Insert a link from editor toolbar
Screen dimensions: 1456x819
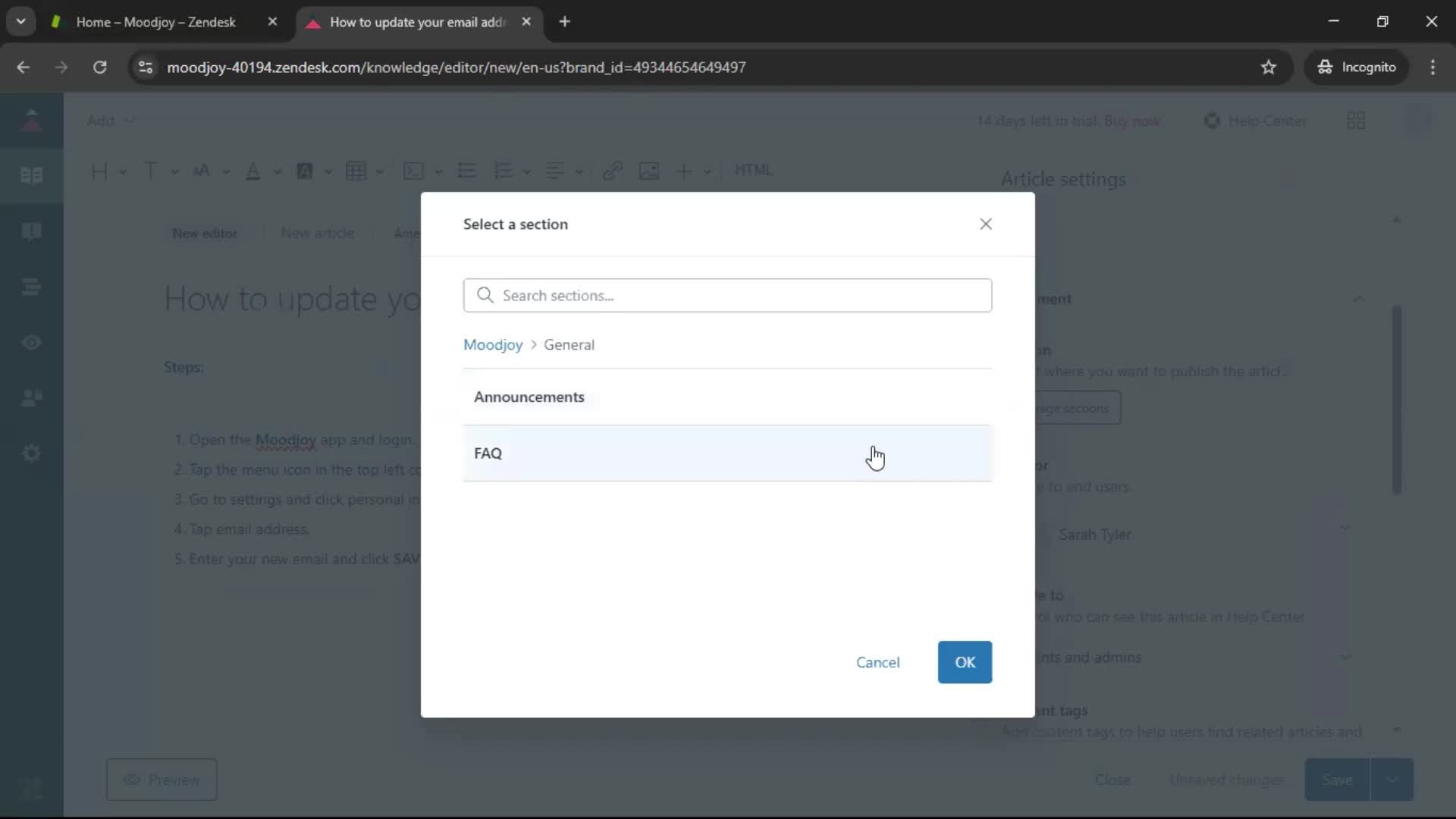pyautogui.click(x=612, y=171)
